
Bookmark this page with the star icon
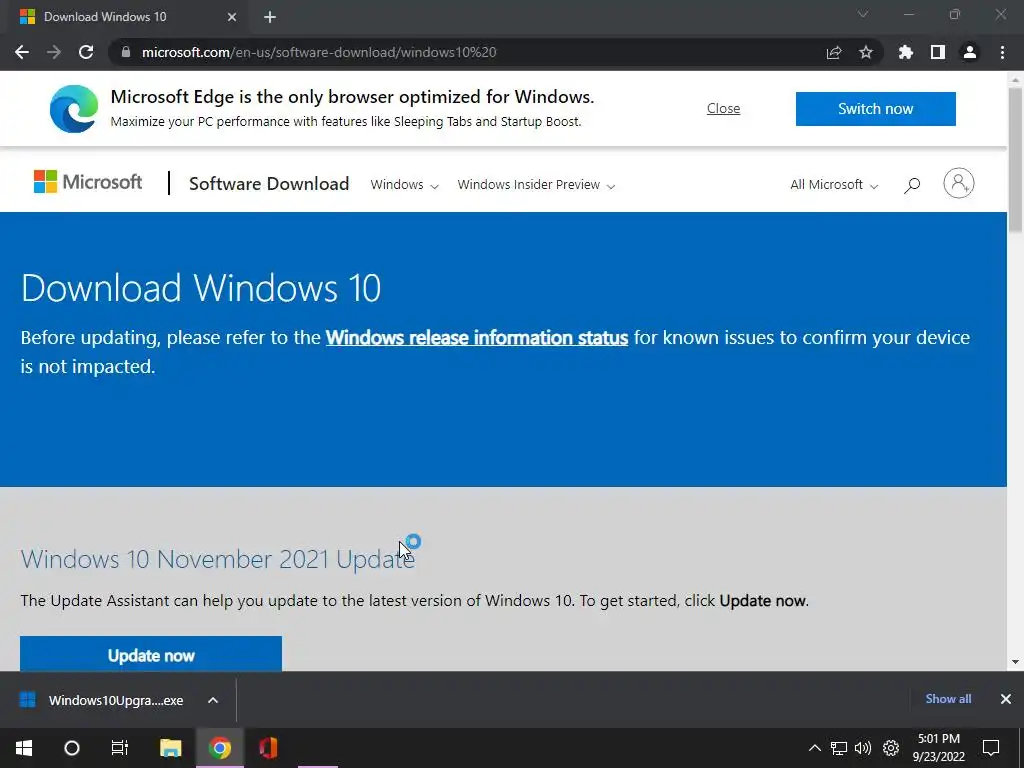click(x=866, y=52)
